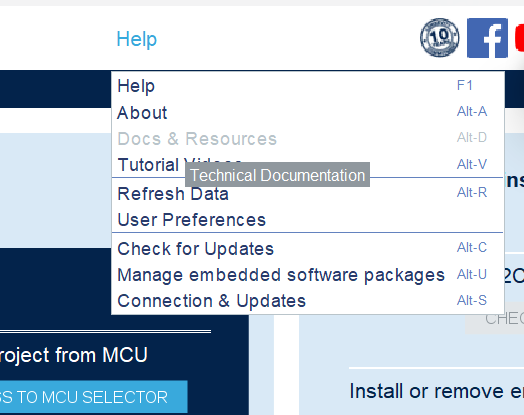Click the greyed CHECK button behind menu
This screenshot has height=415, width=524.
pyautogui.click(x=495, y=319)
